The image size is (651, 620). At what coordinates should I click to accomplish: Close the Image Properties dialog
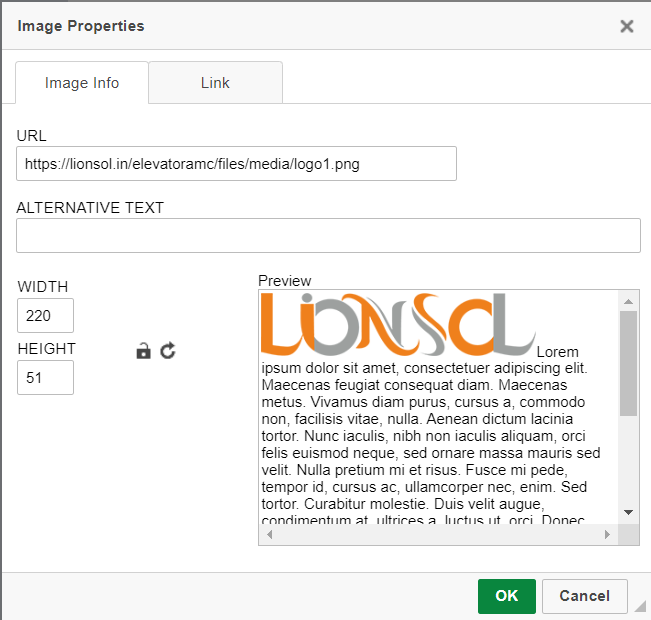(x=627, y=26)
